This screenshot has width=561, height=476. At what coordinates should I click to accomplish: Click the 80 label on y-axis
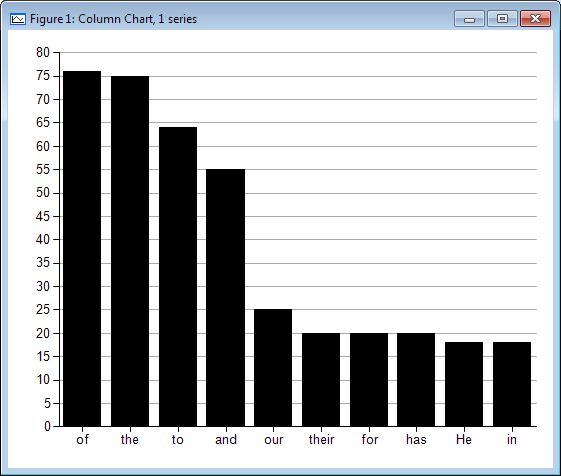(x=43, y=53)
